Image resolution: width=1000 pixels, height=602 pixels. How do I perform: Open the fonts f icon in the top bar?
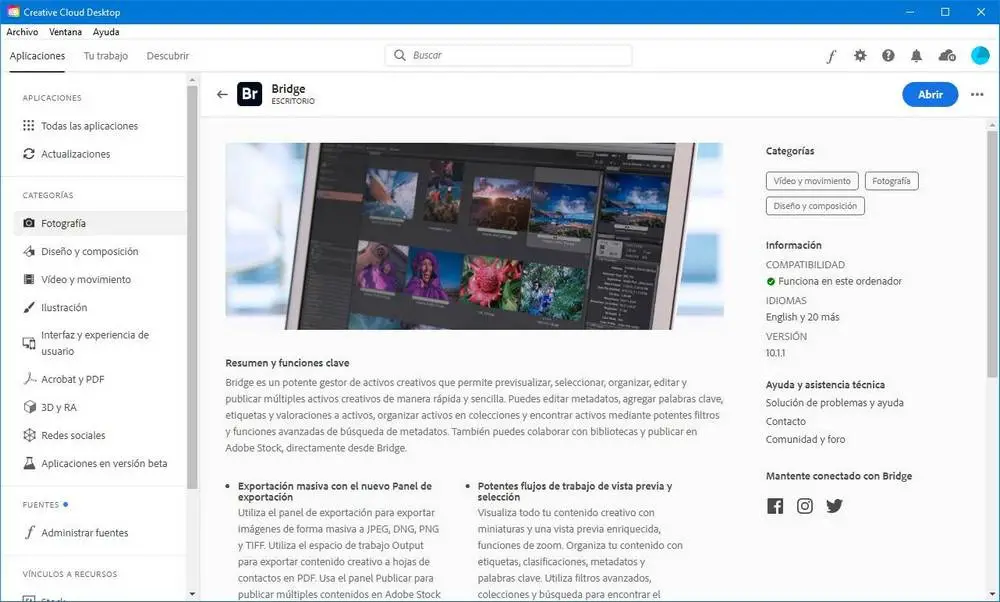pyautogui.click(x=831, y=56)
